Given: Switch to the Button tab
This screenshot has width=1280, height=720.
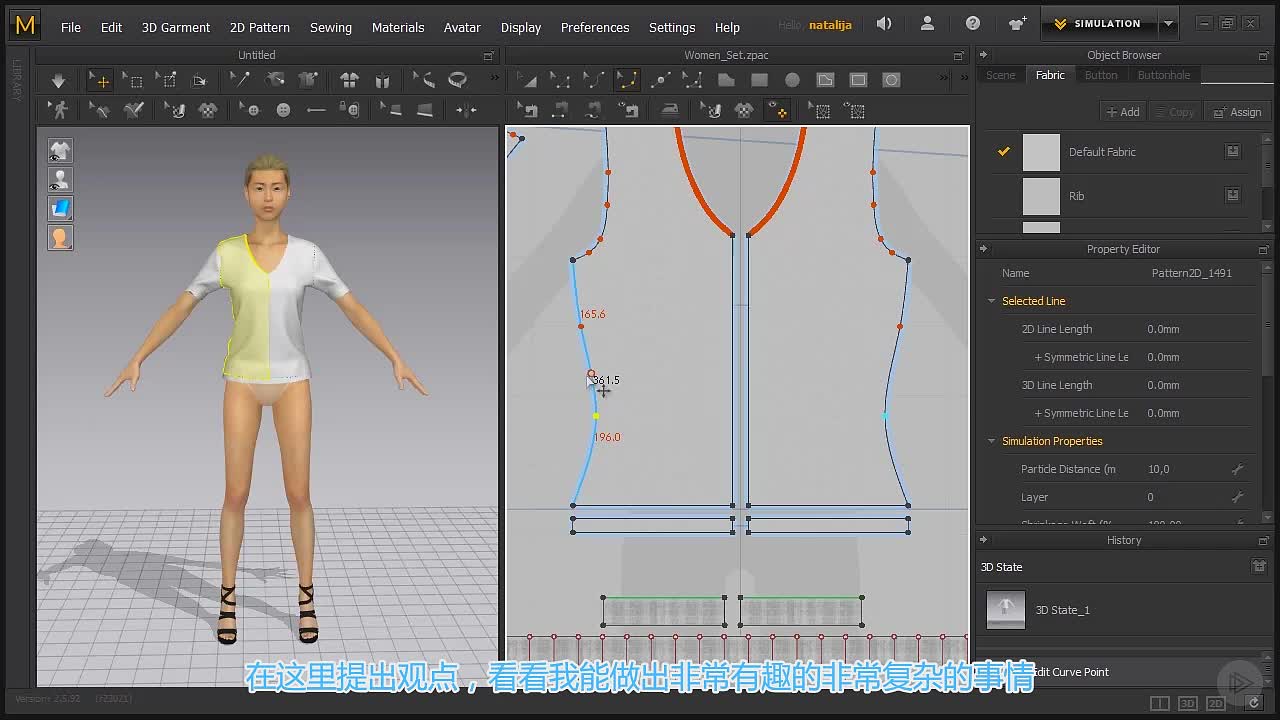Looking at the screenshot, I should pos(1101,75).
